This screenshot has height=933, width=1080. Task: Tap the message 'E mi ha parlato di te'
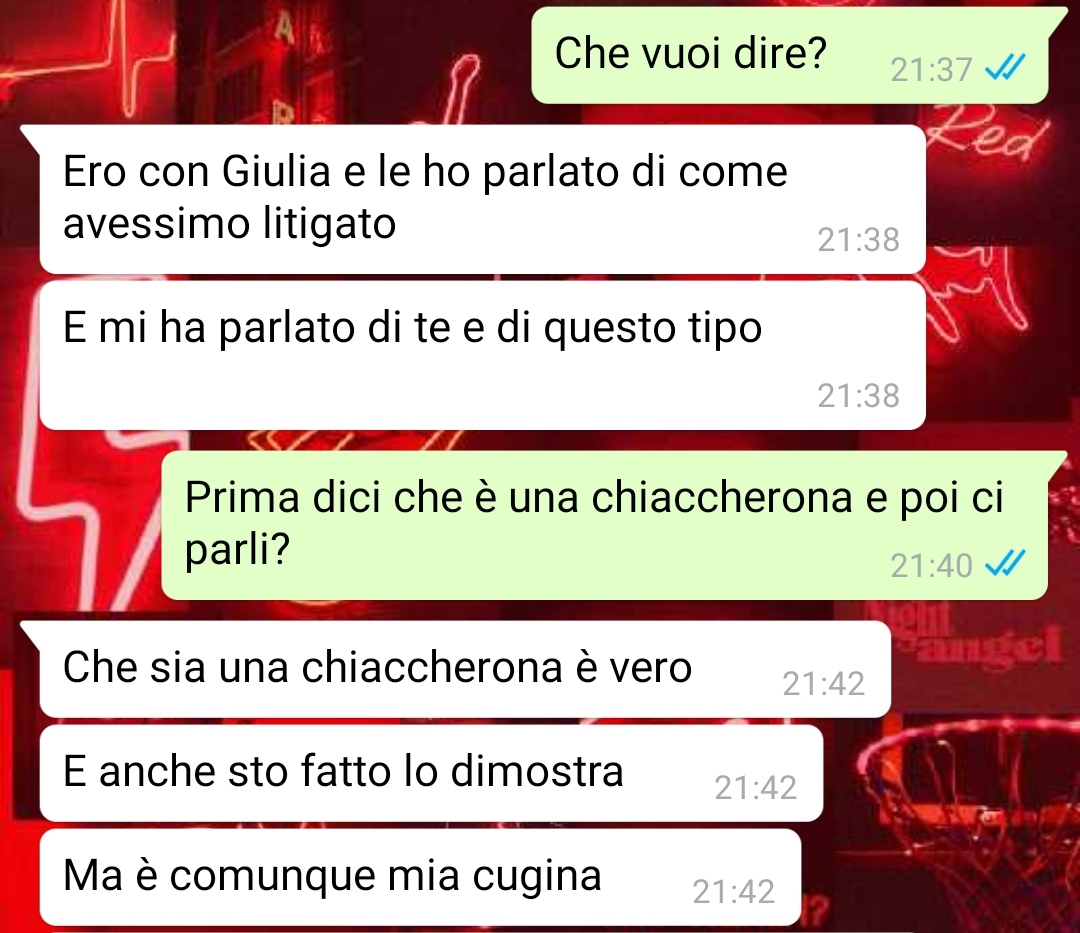[x=482, y=355]
